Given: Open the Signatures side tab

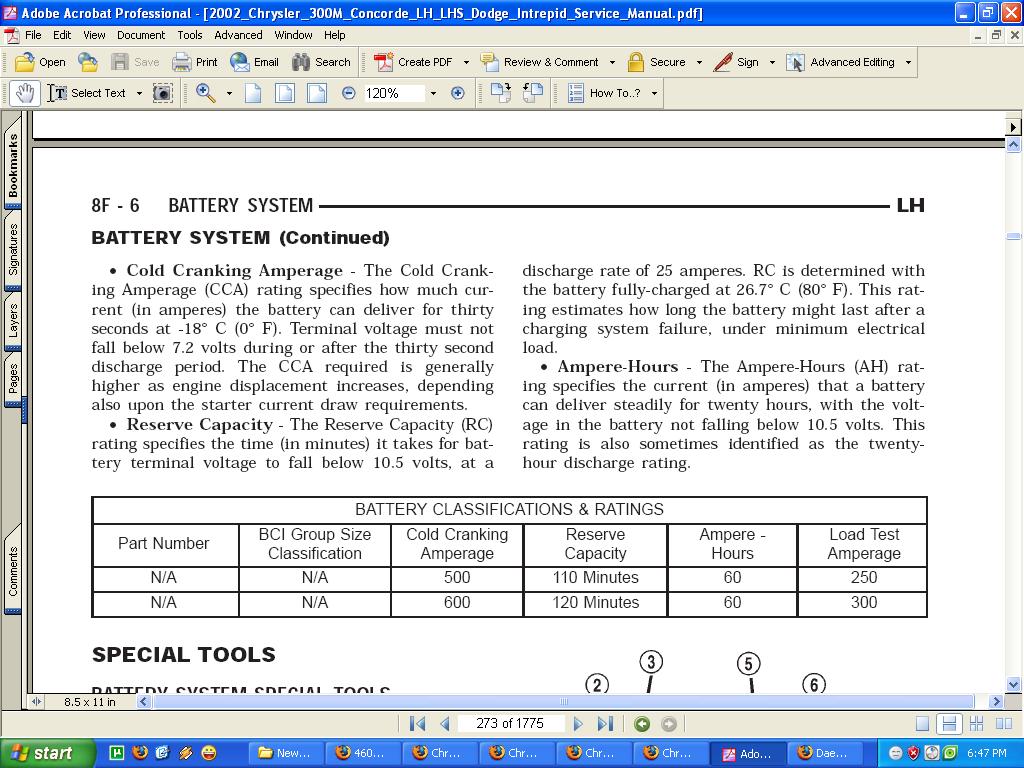Looking at the screenshot, I should click(x=13, y=249).
